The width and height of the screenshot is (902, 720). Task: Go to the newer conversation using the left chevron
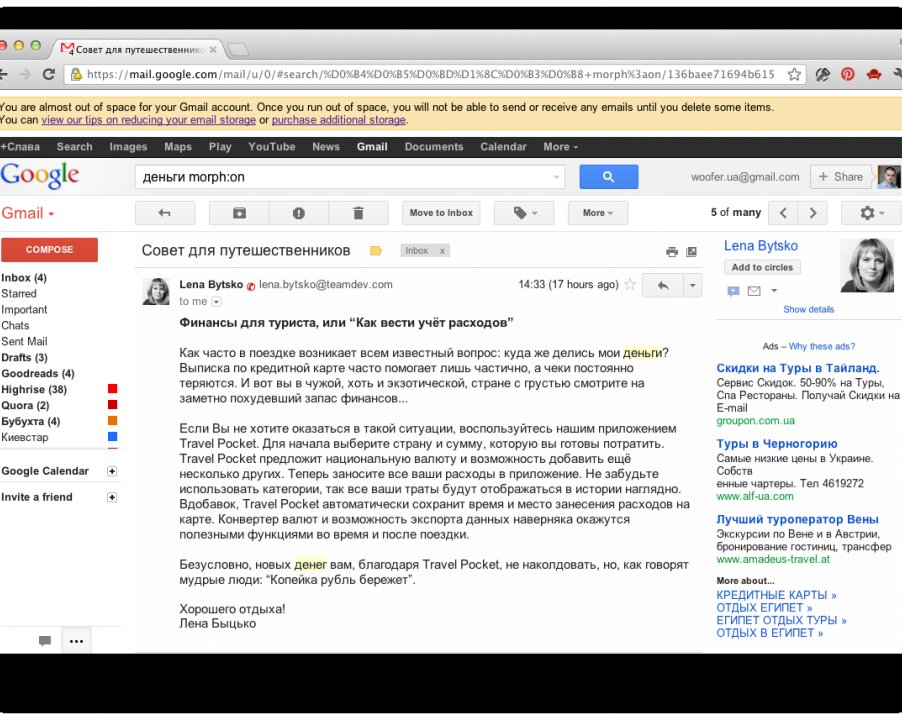click(783, 213)
